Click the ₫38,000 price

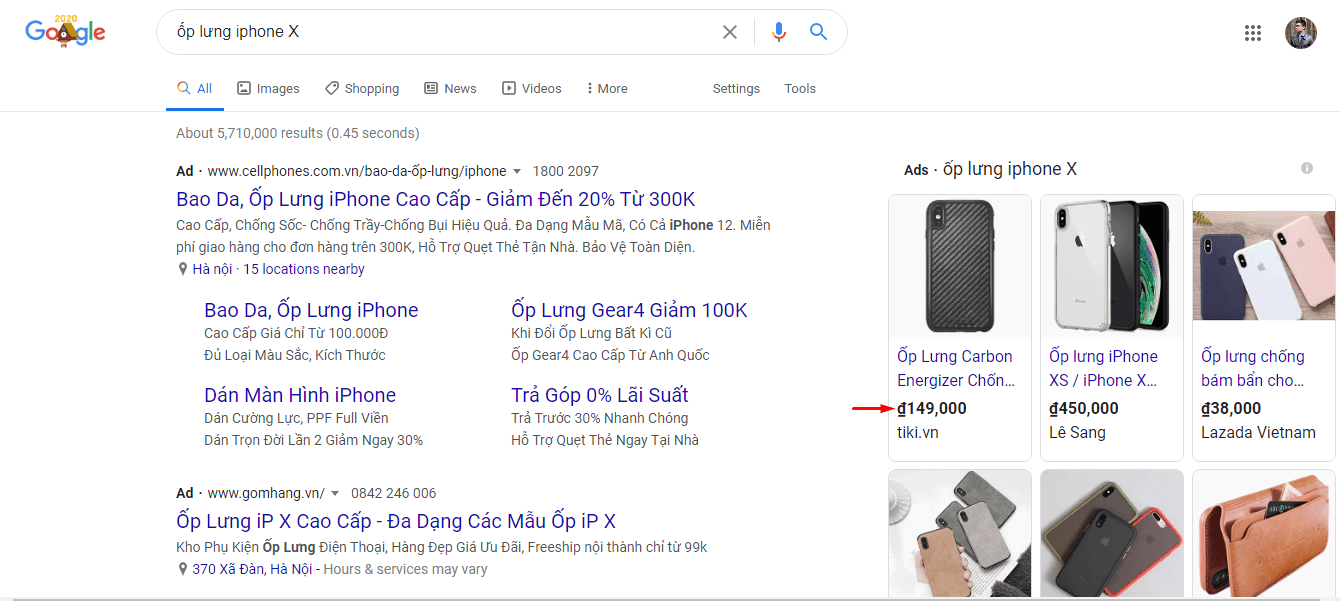pos(1231,408)
